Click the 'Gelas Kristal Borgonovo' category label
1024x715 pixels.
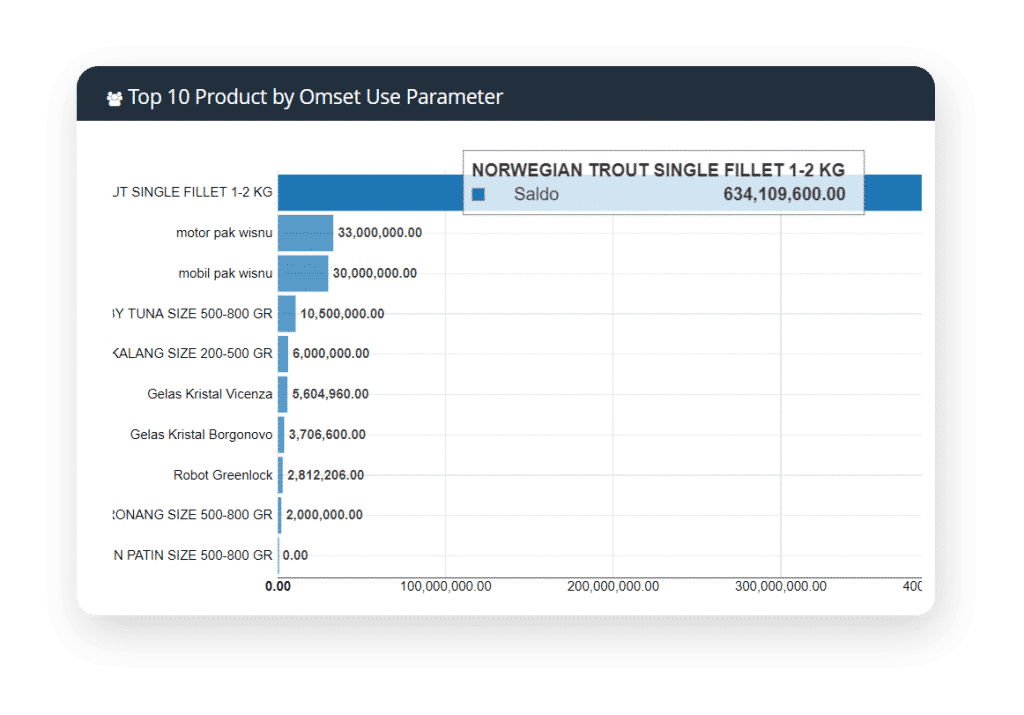point(201,435)
